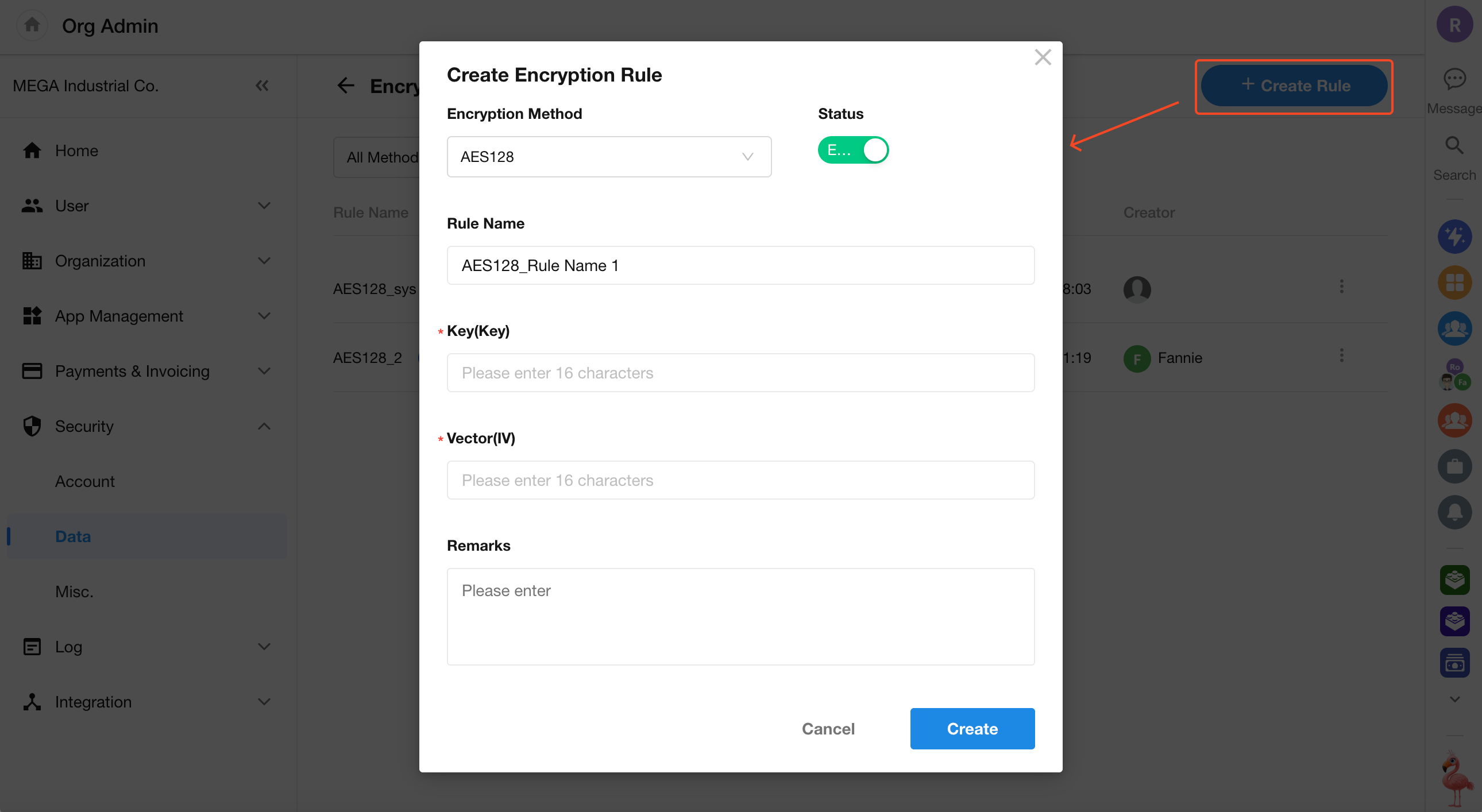The image size is (1482, 812).
Task: Toggle the Status switch off
Action: (x=853, y=150)
